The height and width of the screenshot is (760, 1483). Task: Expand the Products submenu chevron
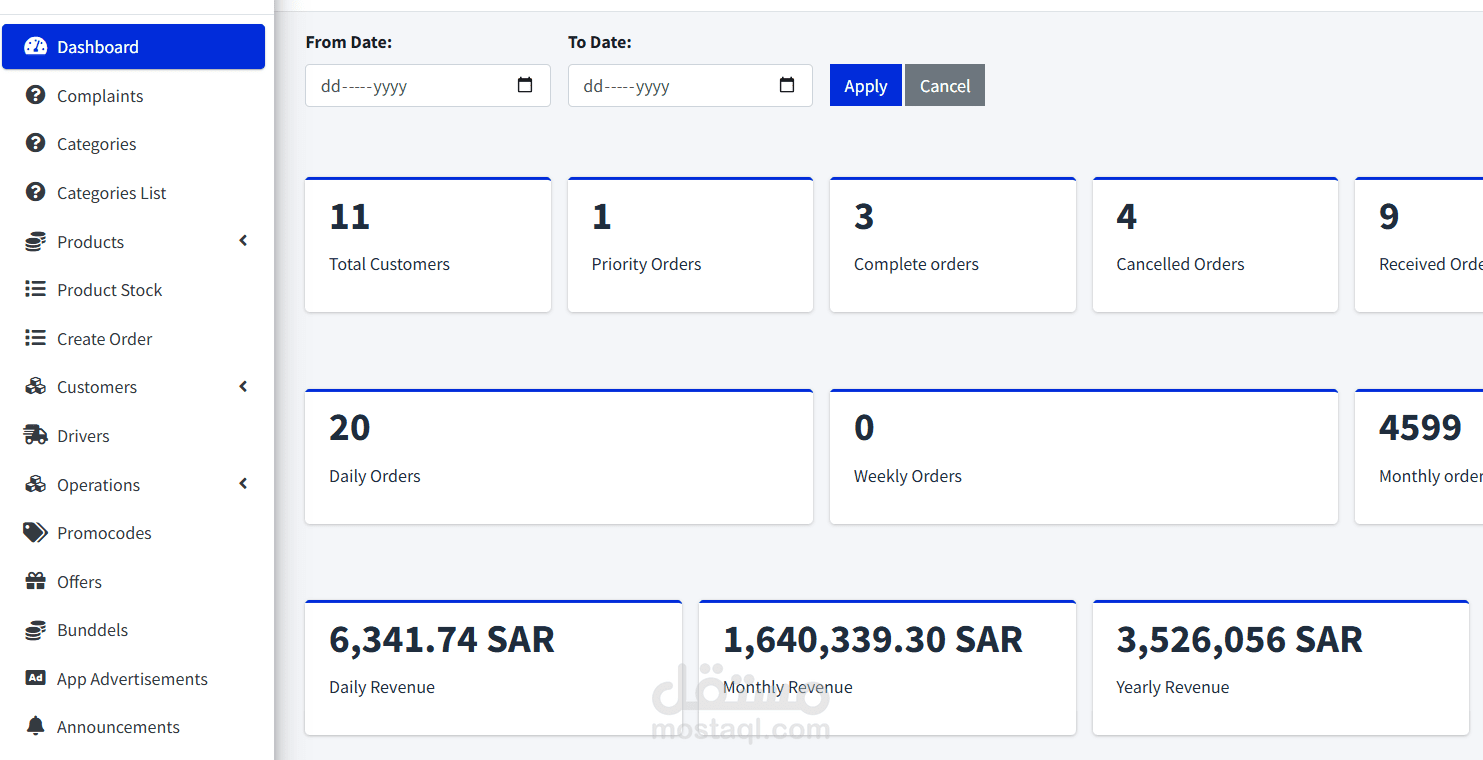point(243,241)
